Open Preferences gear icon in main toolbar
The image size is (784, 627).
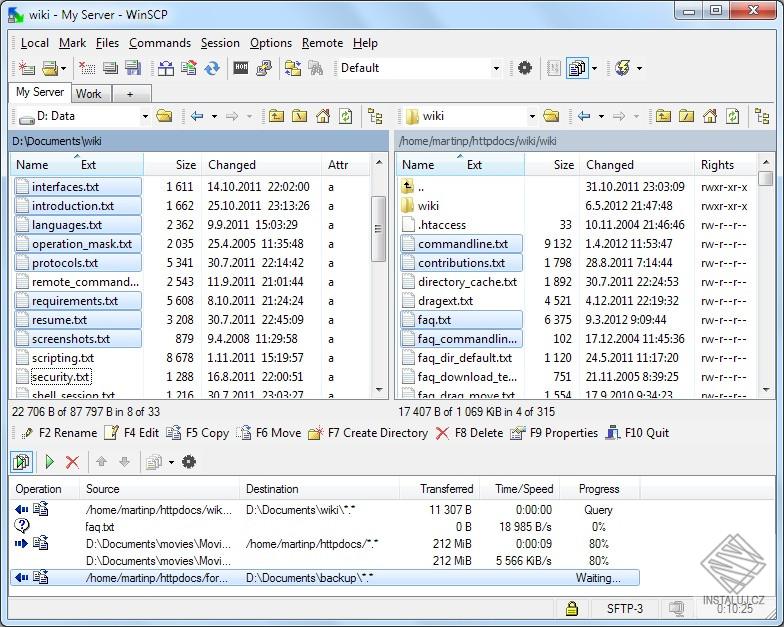pos(524,68)
